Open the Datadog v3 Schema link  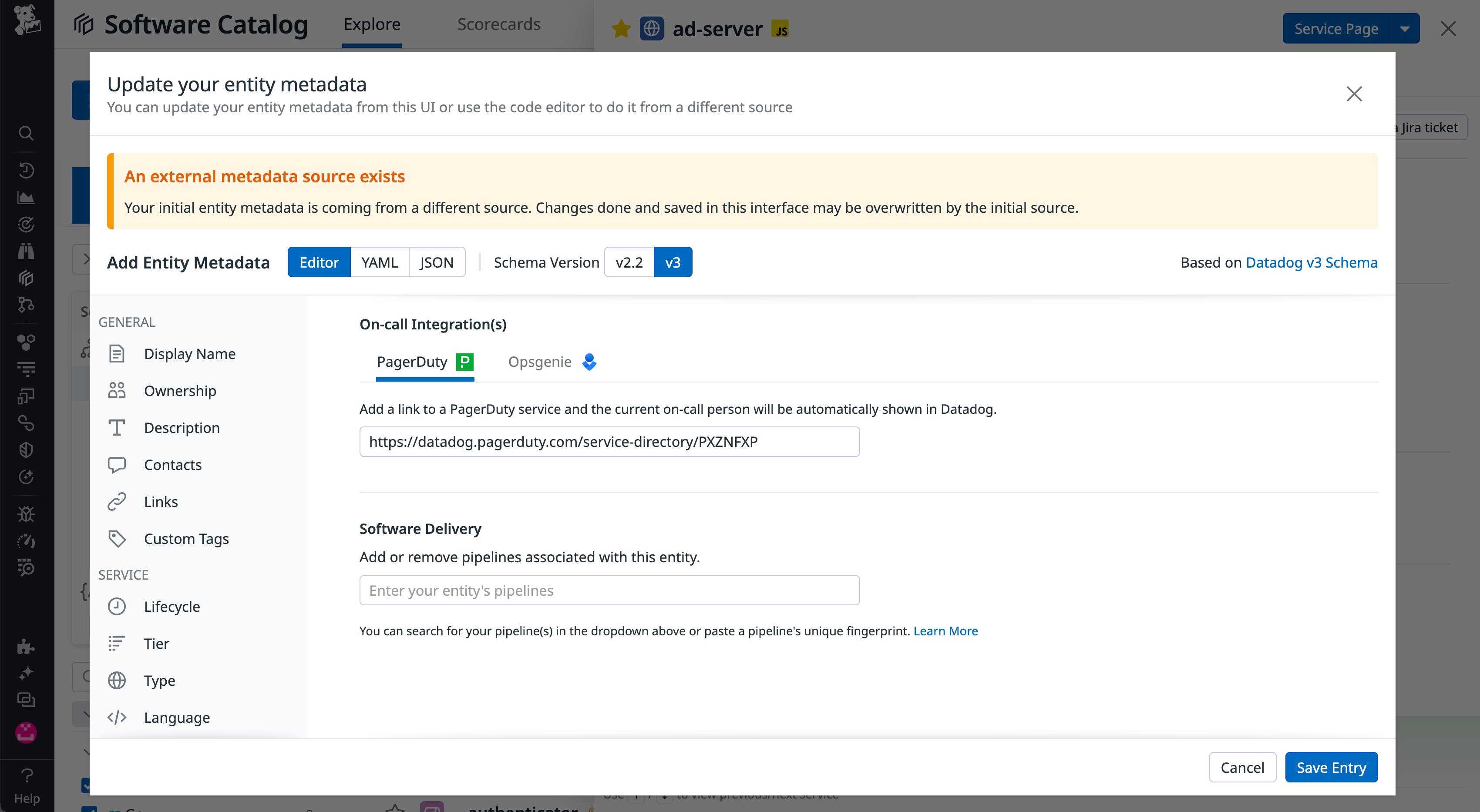[1311, 262]
